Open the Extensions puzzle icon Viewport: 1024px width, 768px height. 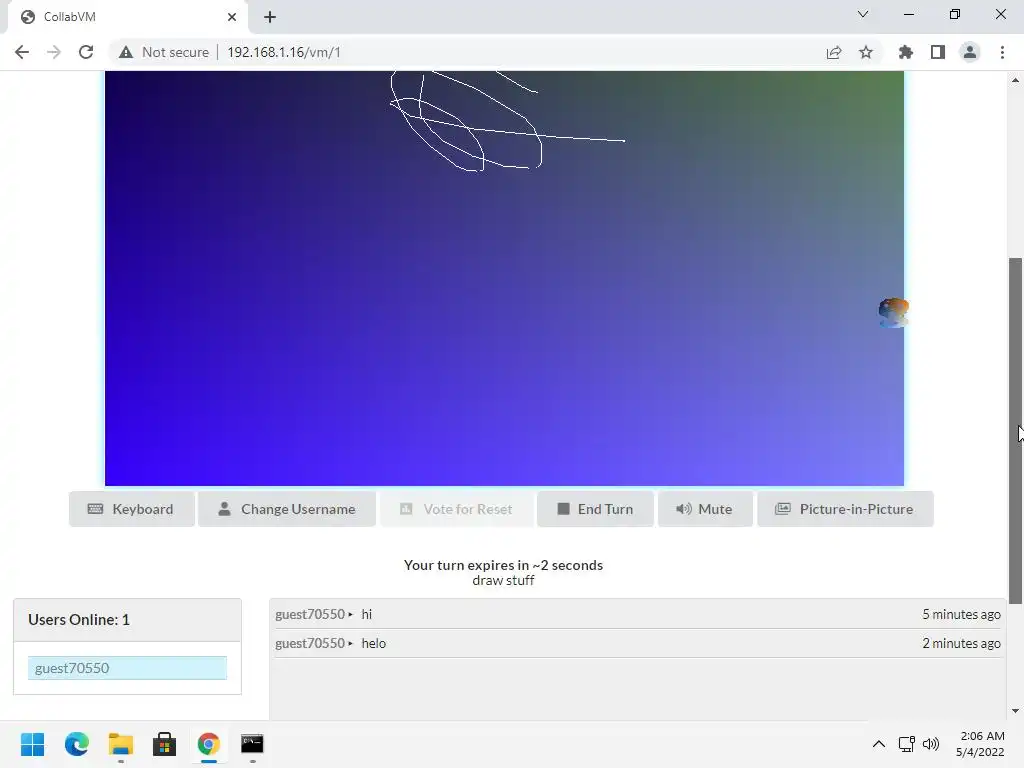[905, 52]
